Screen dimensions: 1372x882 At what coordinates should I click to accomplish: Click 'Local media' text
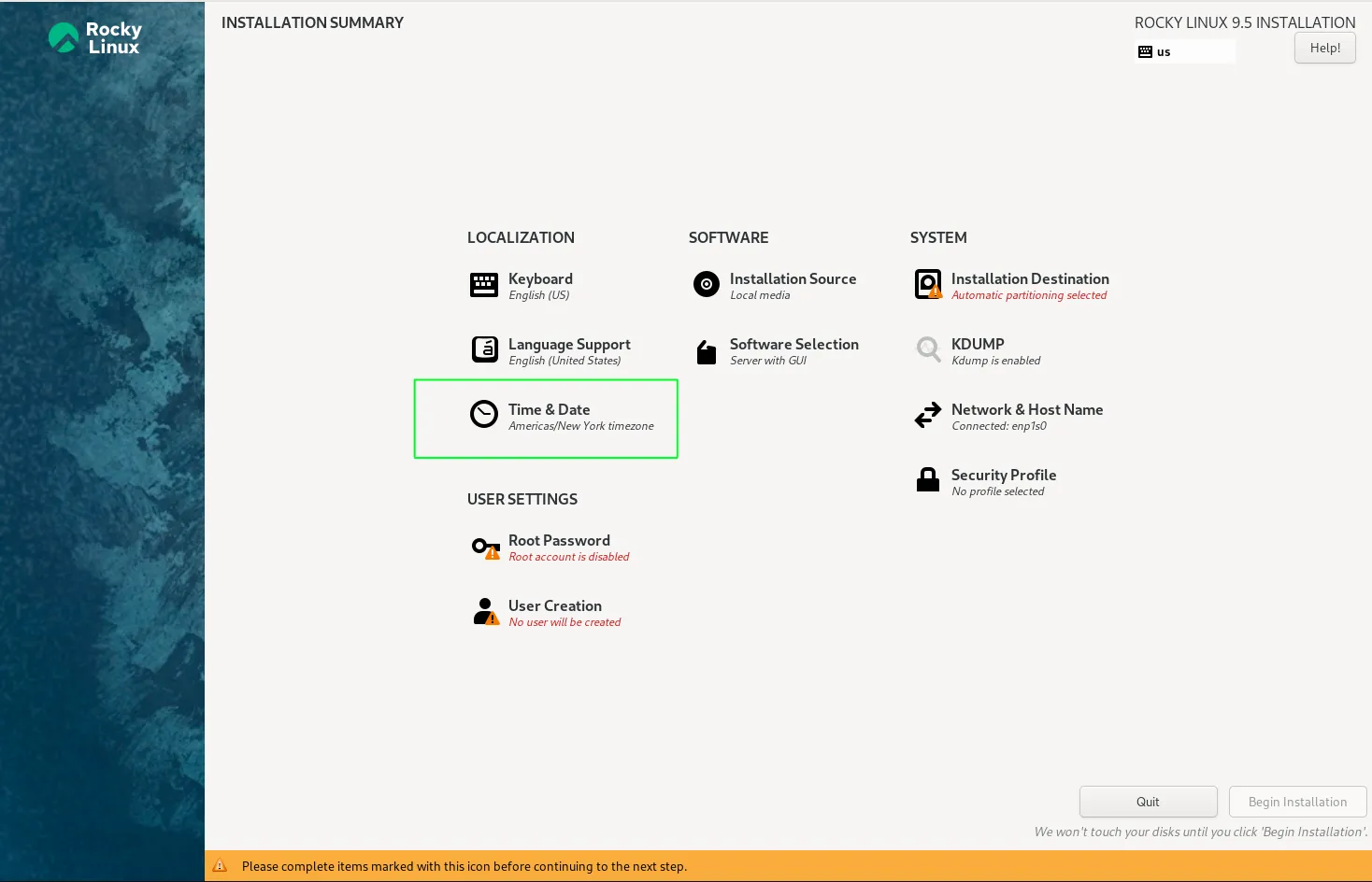click(760, 295)
